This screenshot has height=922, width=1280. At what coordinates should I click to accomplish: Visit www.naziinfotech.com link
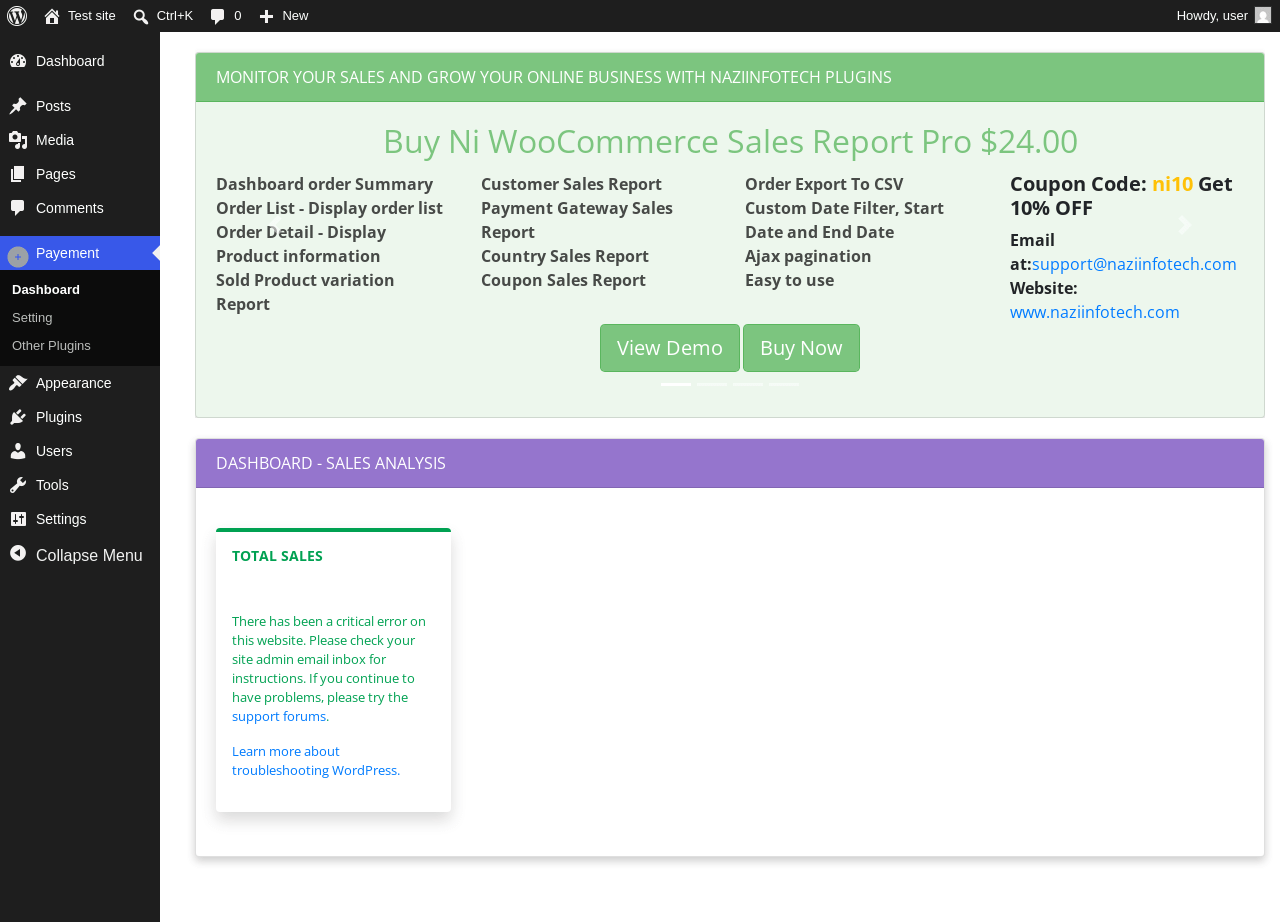tap(1095, 312)
